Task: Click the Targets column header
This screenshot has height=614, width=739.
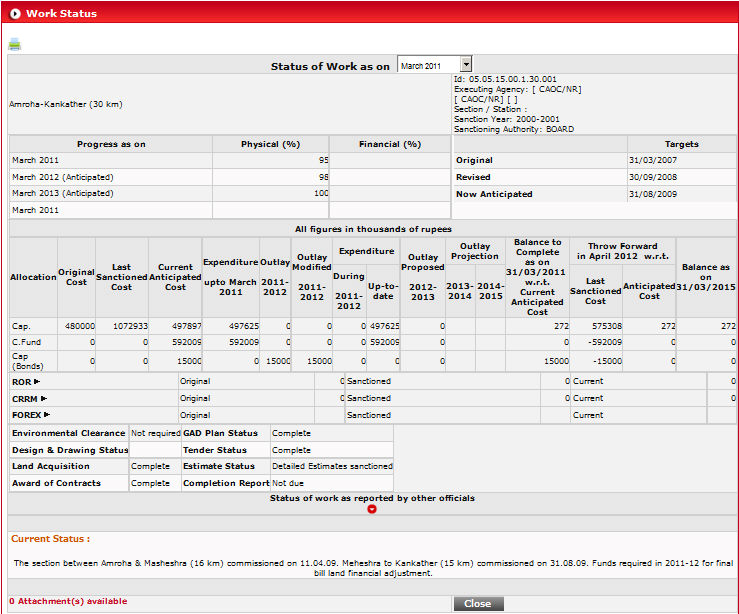Action: point(681,144)
